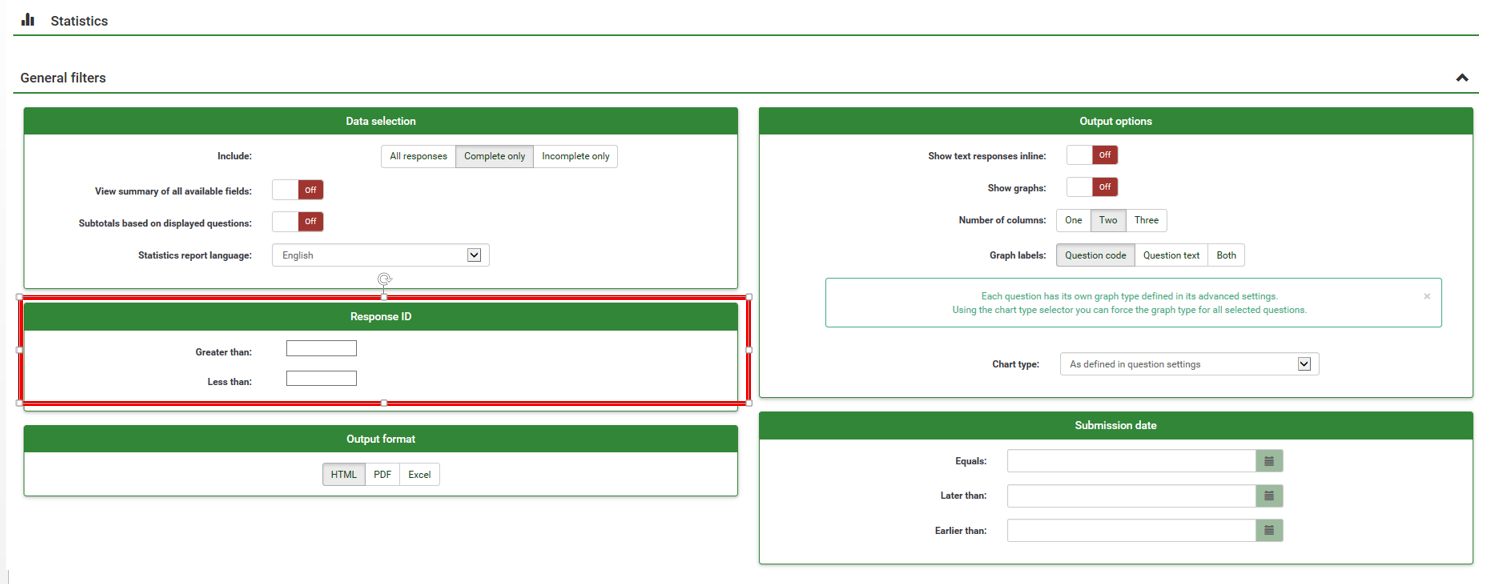Click the General filters heading text
Screen dimensions: 1486x584
(x=63, y=78)
